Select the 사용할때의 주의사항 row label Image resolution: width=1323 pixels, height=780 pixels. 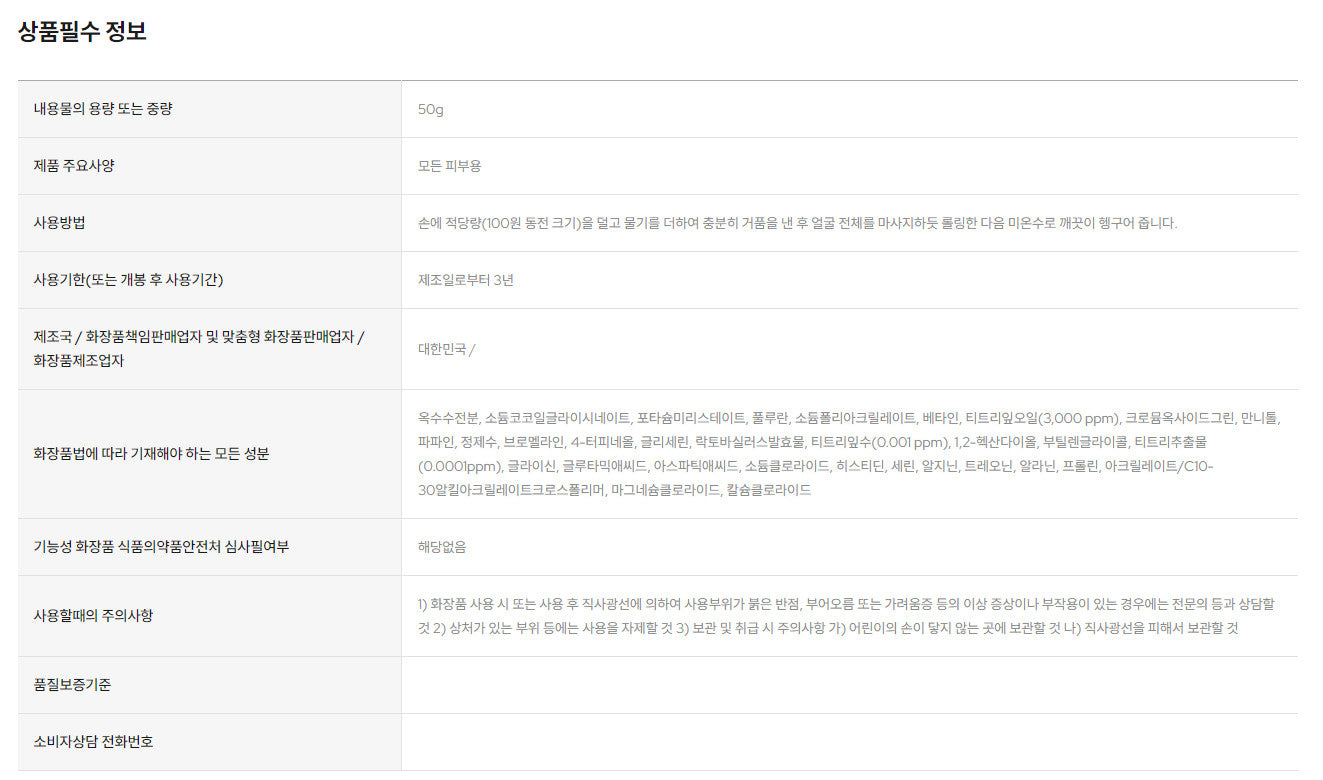tap(93, 616)
